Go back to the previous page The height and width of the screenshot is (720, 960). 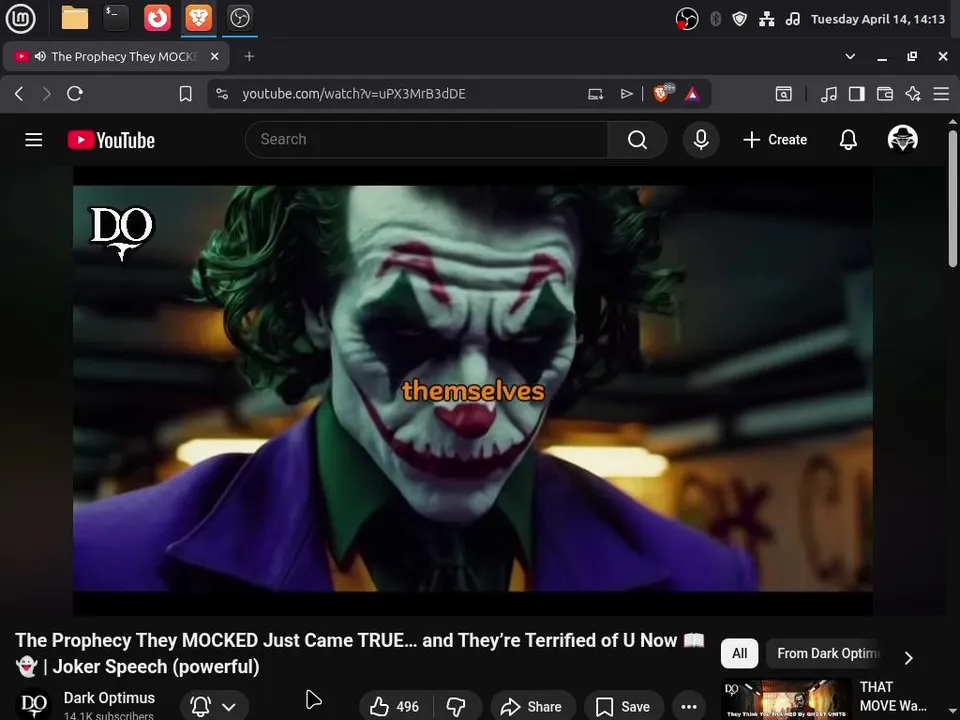pos(19,94)
